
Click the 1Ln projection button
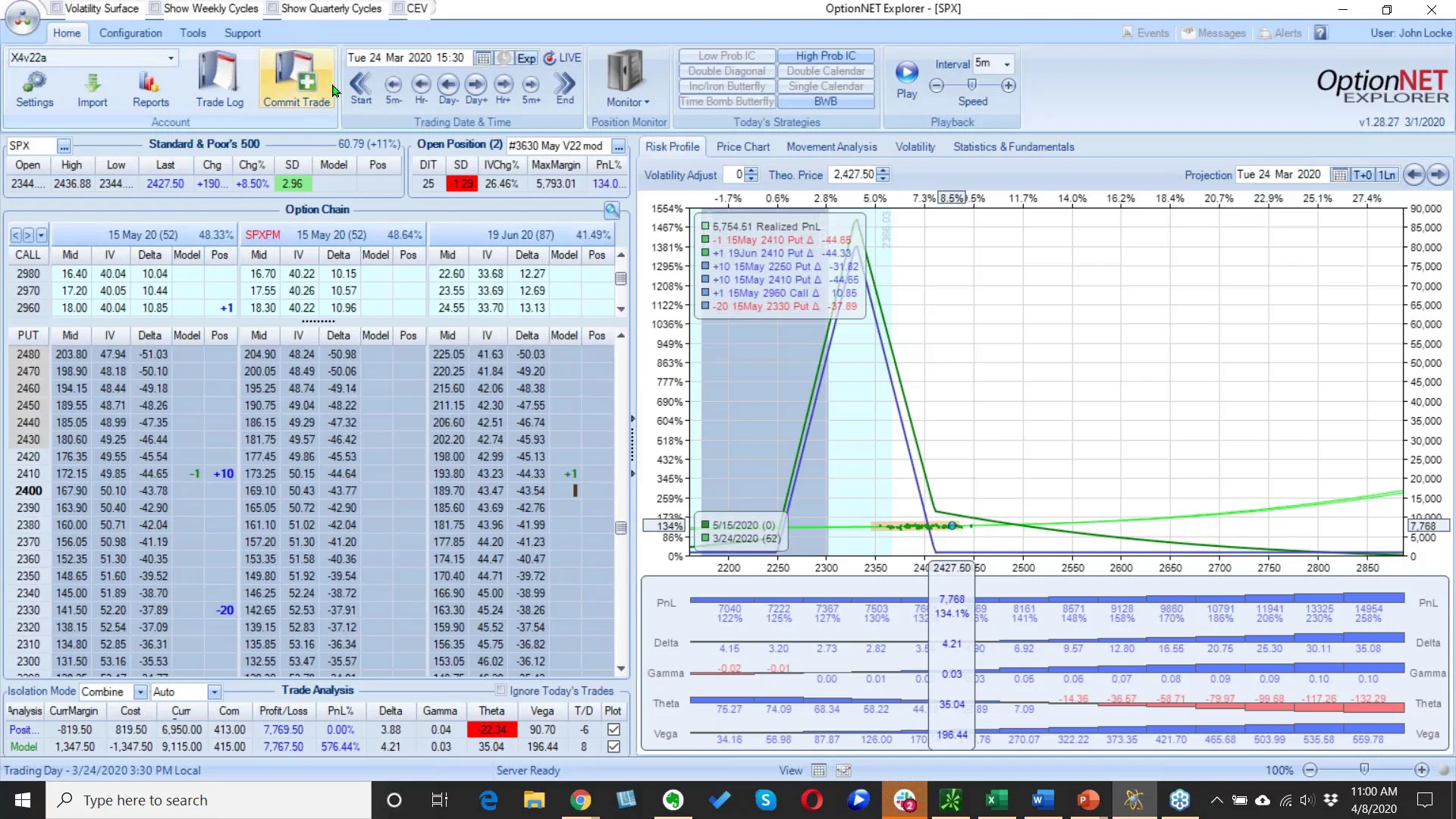coord(1386,175)
